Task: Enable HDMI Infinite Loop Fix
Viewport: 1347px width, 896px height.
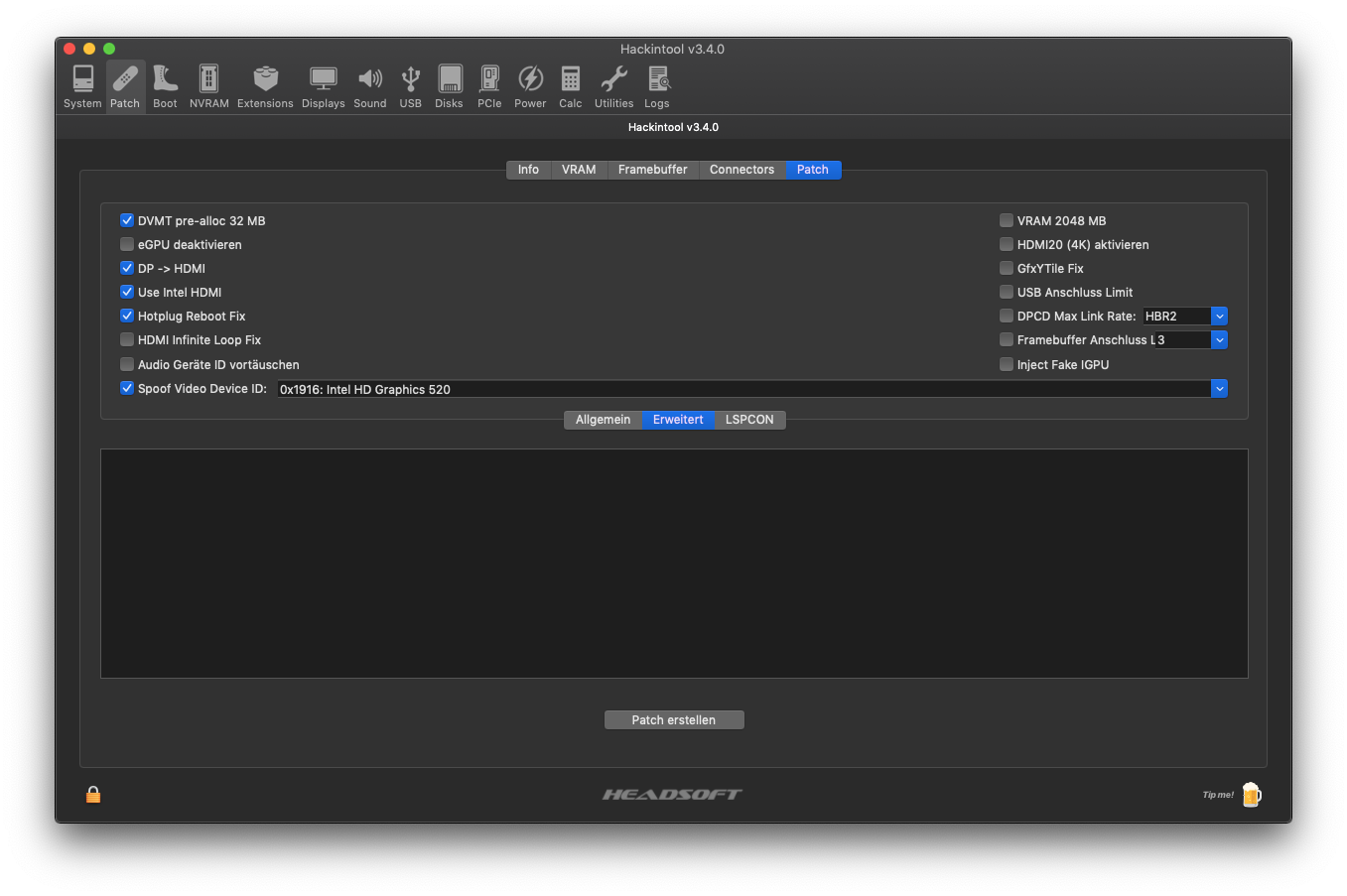Action: click(x=127, y=339)
